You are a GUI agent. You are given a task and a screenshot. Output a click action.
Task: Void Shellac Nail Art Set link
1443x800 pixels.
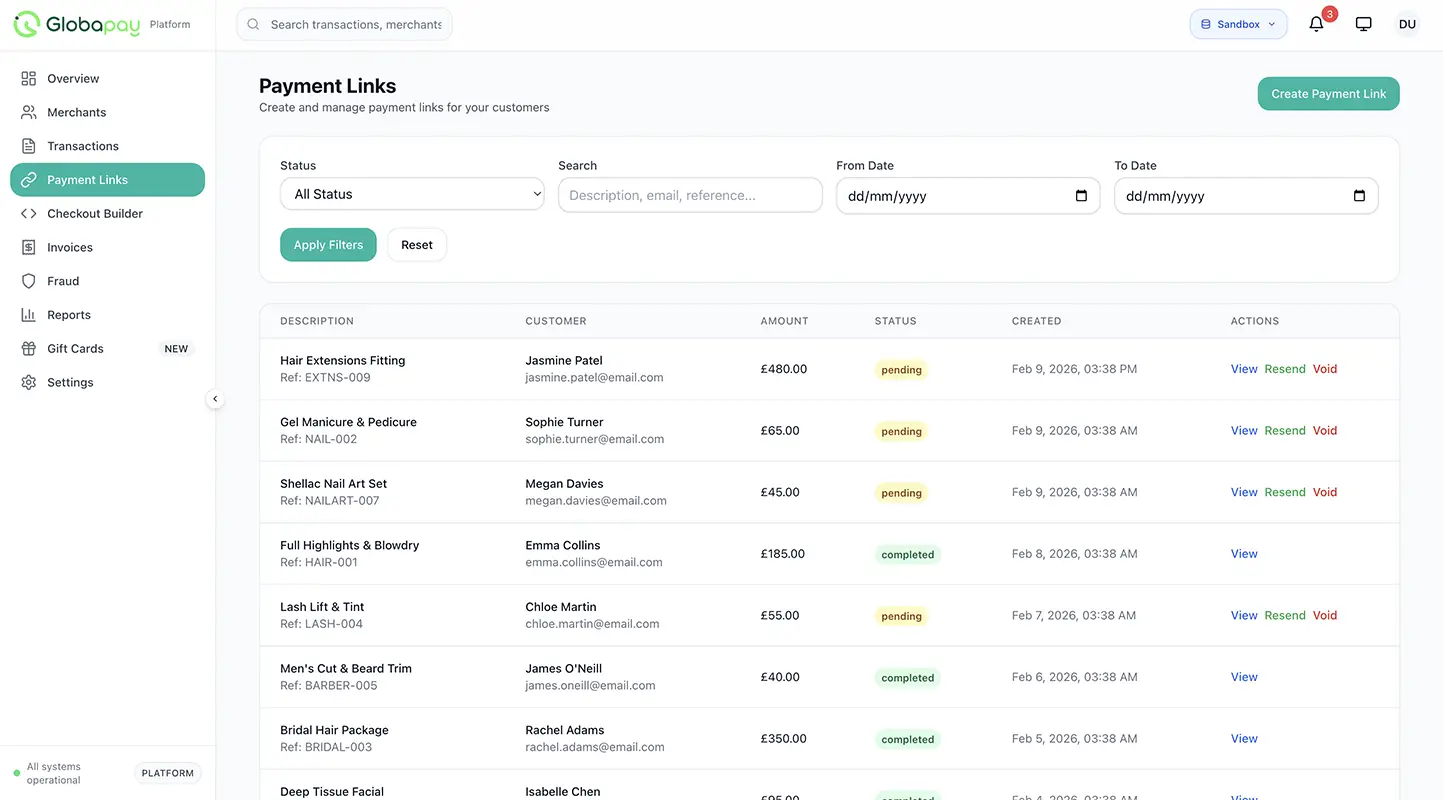[x=1325, y=492]
